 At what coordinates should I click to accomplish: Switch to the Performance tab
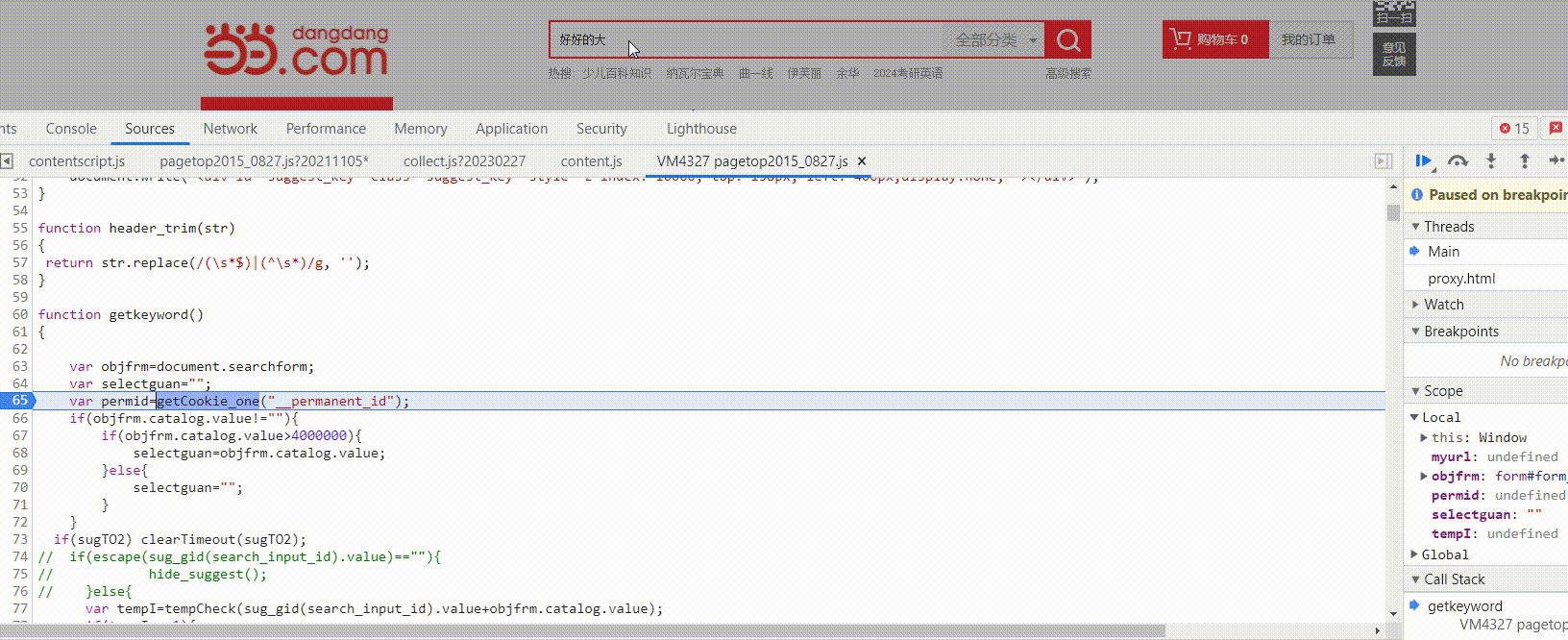pyautogui.click(x=326, y=128)
